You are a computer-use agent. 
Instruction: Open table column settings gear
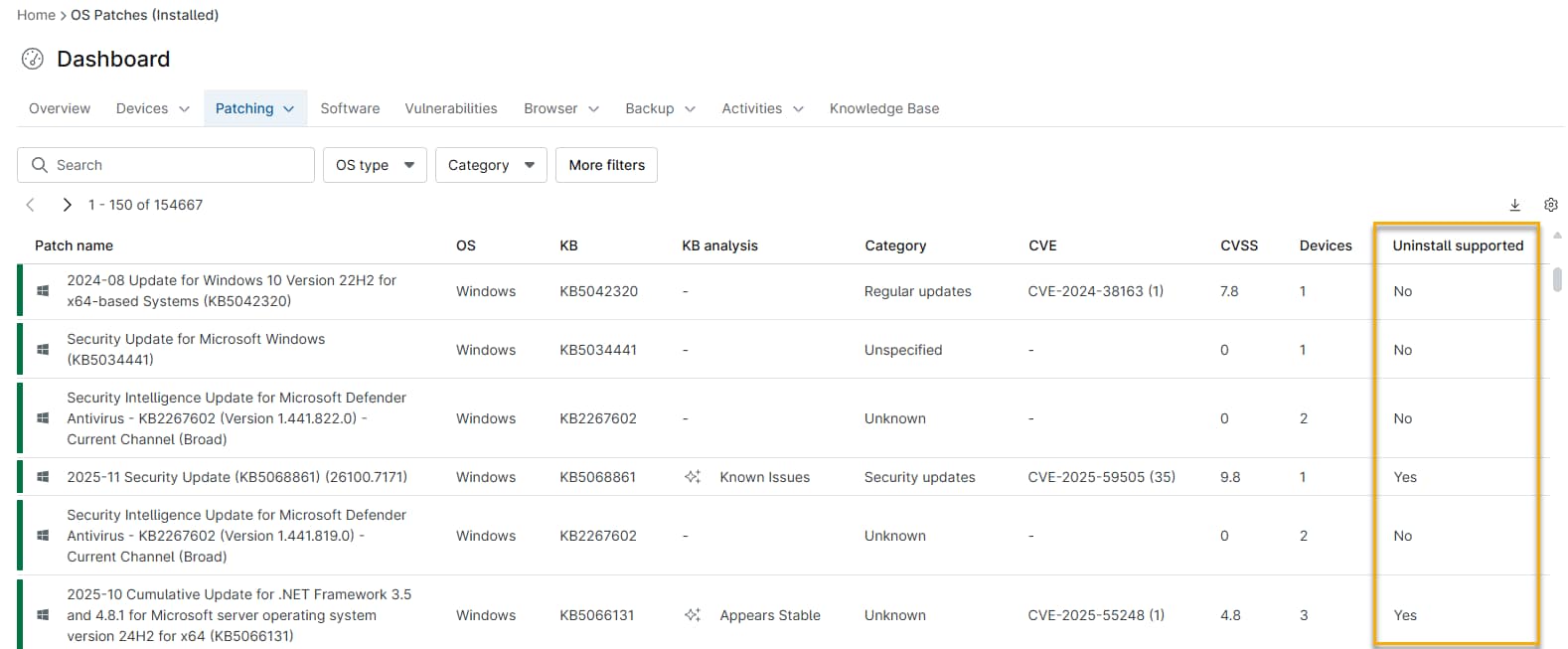(1550, 205)
